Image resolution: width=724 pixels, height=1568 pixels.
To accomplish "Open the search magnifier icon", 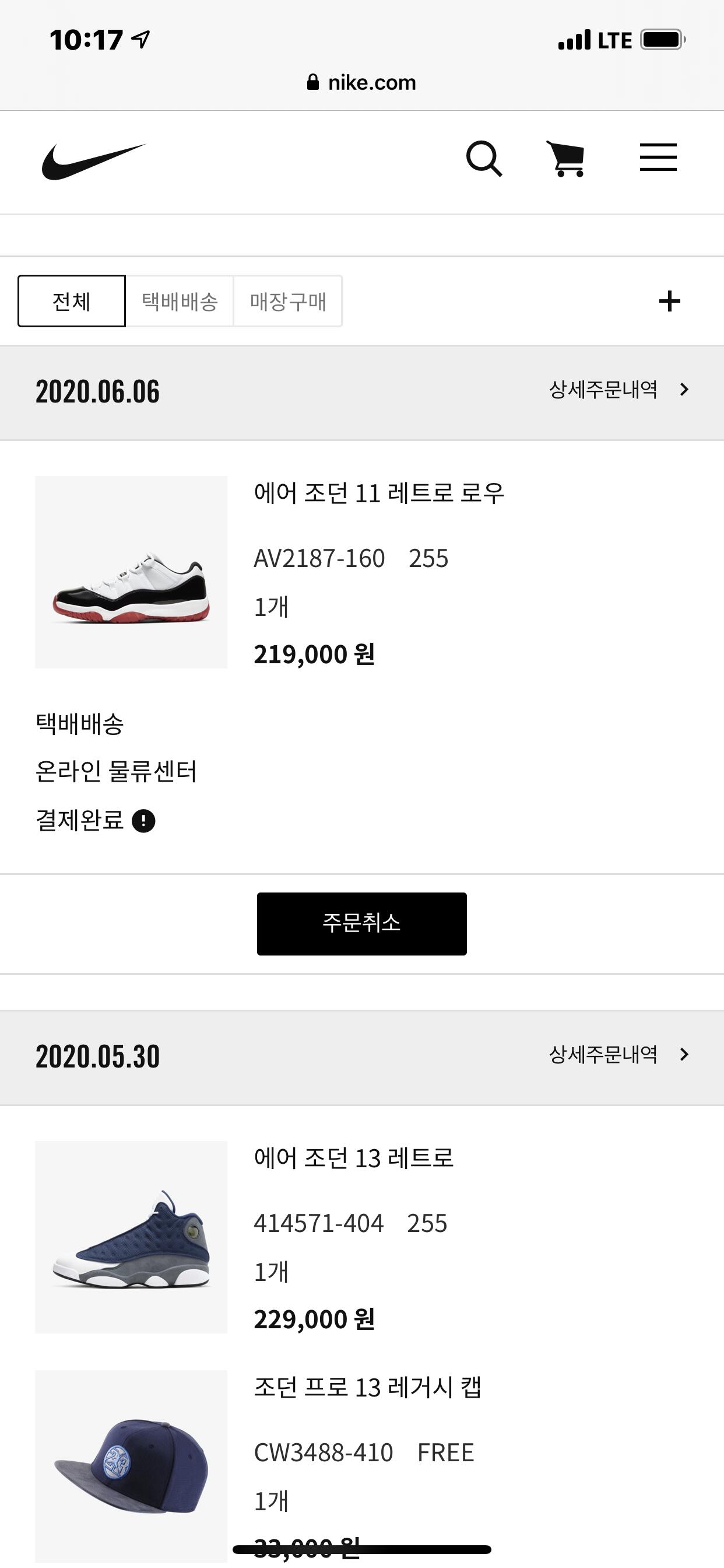I will 484,159.
